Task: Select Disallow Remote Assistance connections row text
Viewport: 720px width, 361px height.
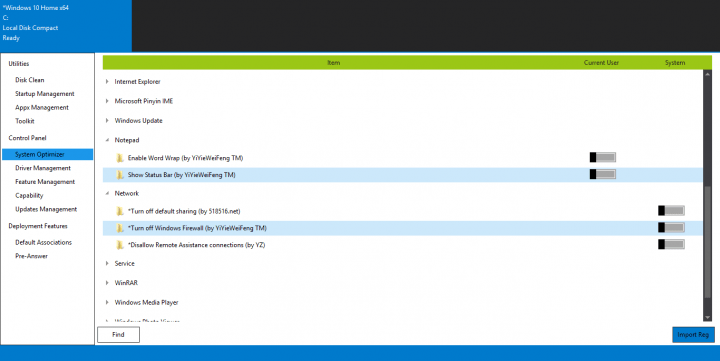Action: [x=197, y=245]
